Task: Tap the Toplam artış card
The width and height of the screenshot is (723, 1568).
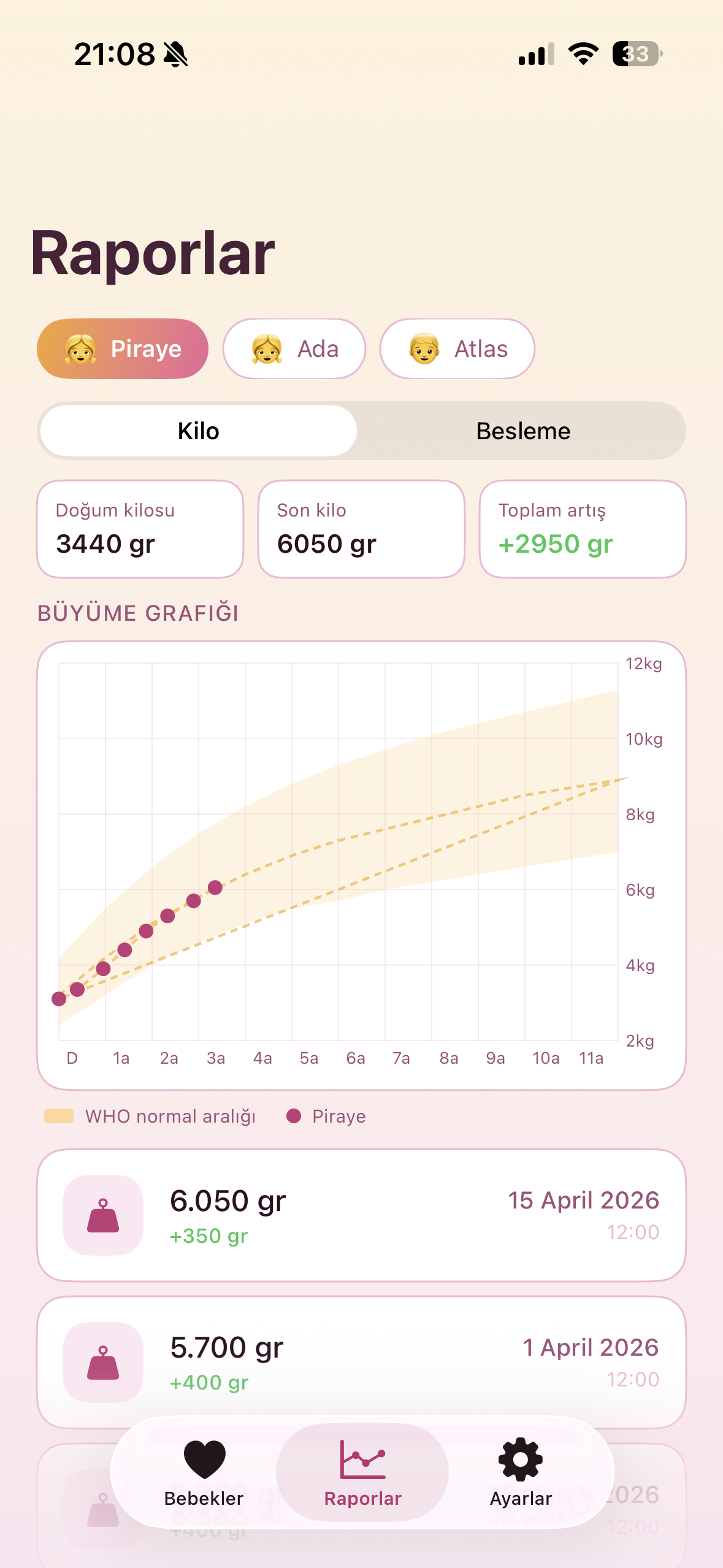Action: (583, 529)
